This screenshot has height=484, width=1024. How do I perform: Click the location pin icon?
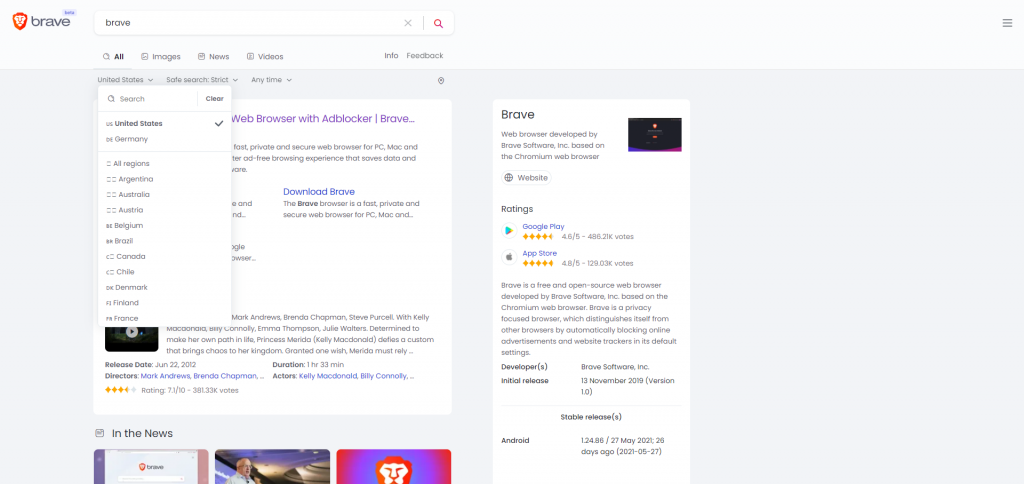click(441, 80)
